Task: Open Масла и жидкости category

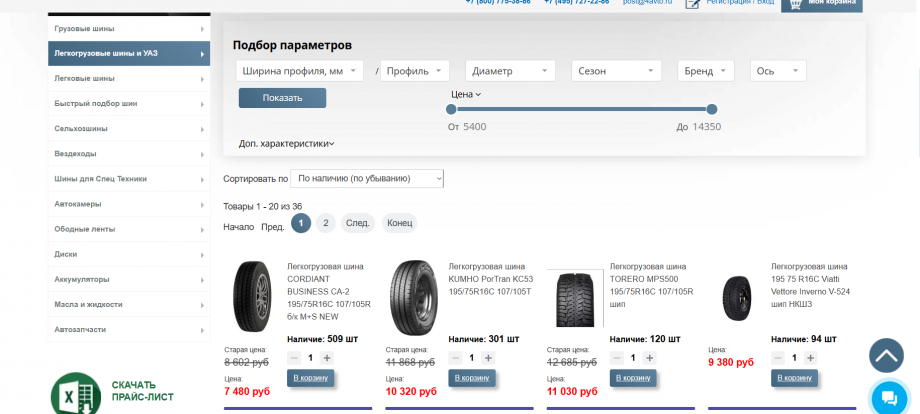Action: coord(129,304)
